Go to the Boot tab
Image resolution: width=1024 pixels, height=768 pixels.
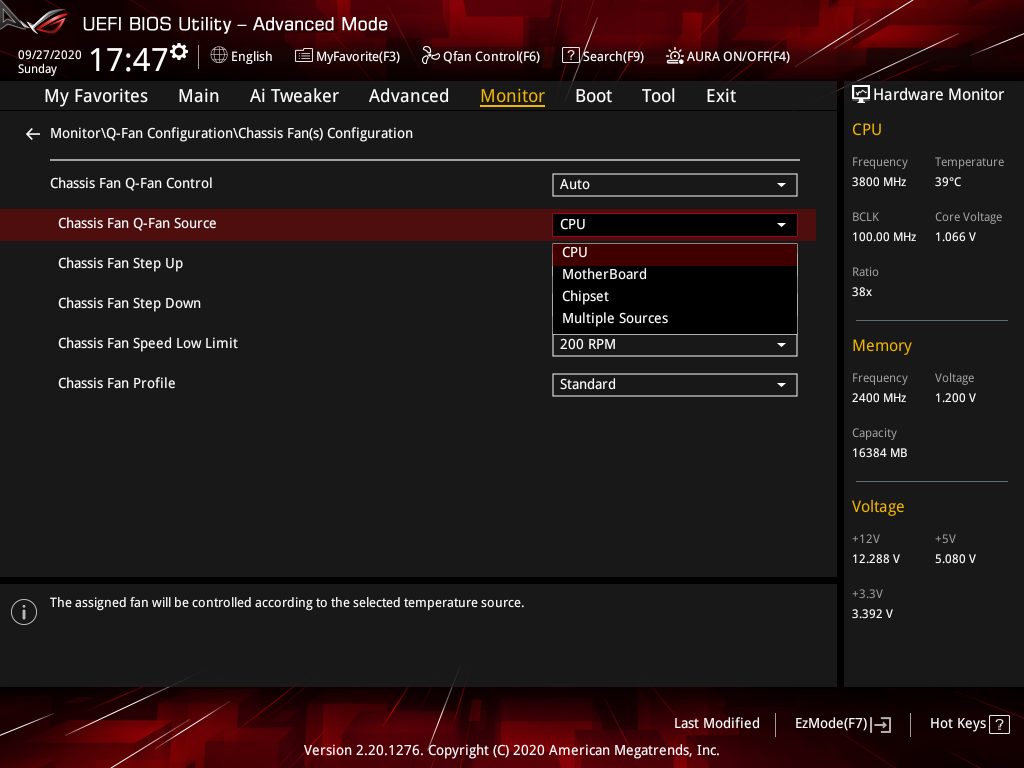point(594,96)
